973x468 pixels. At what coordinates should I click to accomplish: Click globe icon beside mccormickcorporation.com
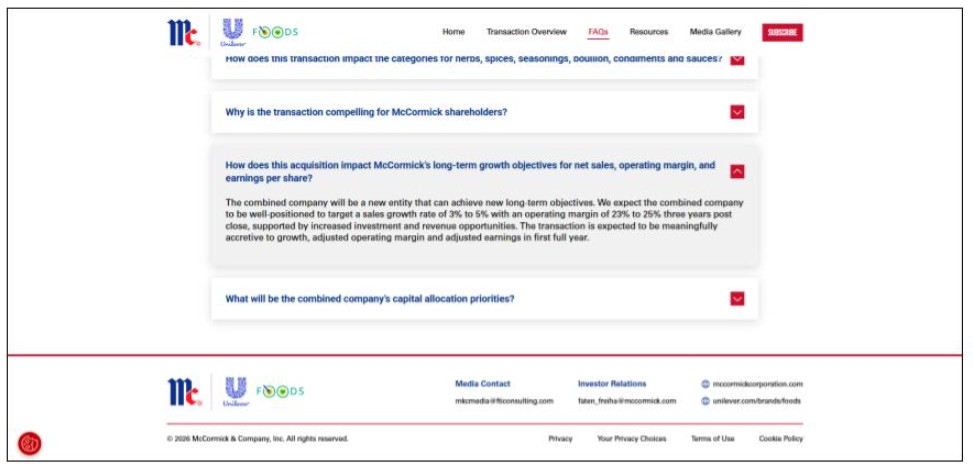(706, 384)
